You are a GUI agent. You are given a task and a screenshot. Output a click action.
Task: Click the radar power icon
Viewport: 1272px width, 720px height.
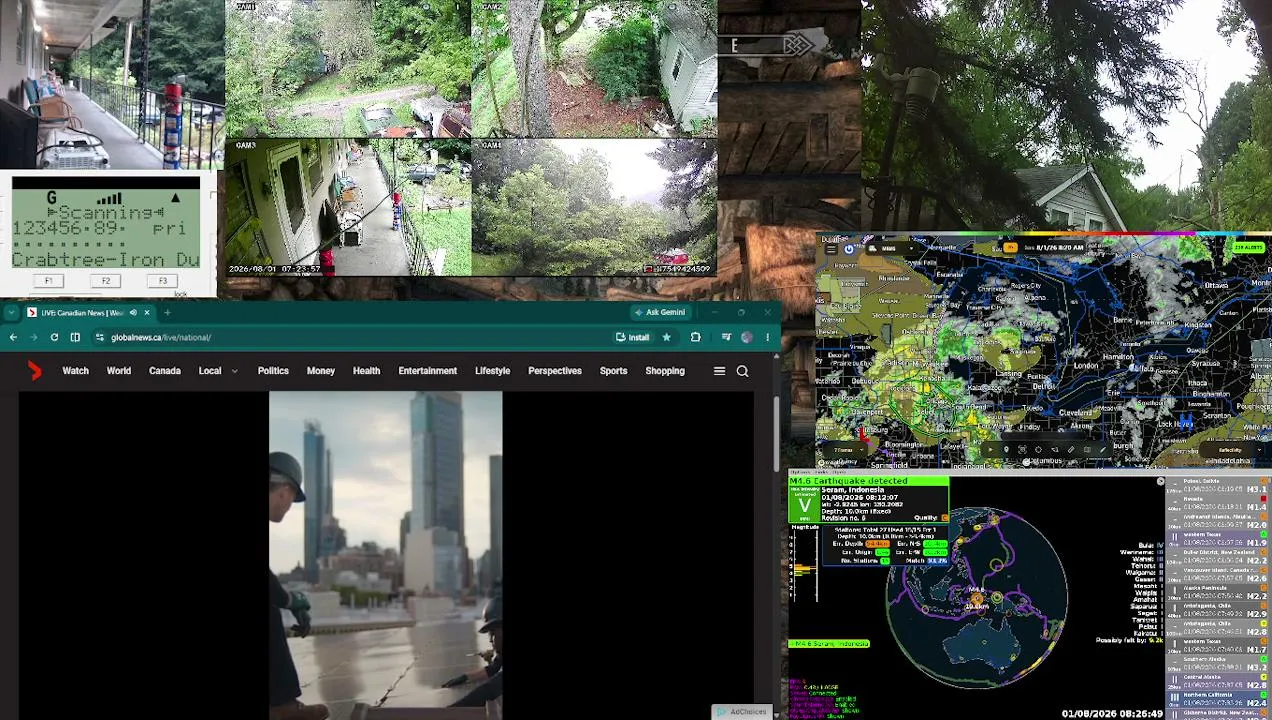click(x=849, y=249)
